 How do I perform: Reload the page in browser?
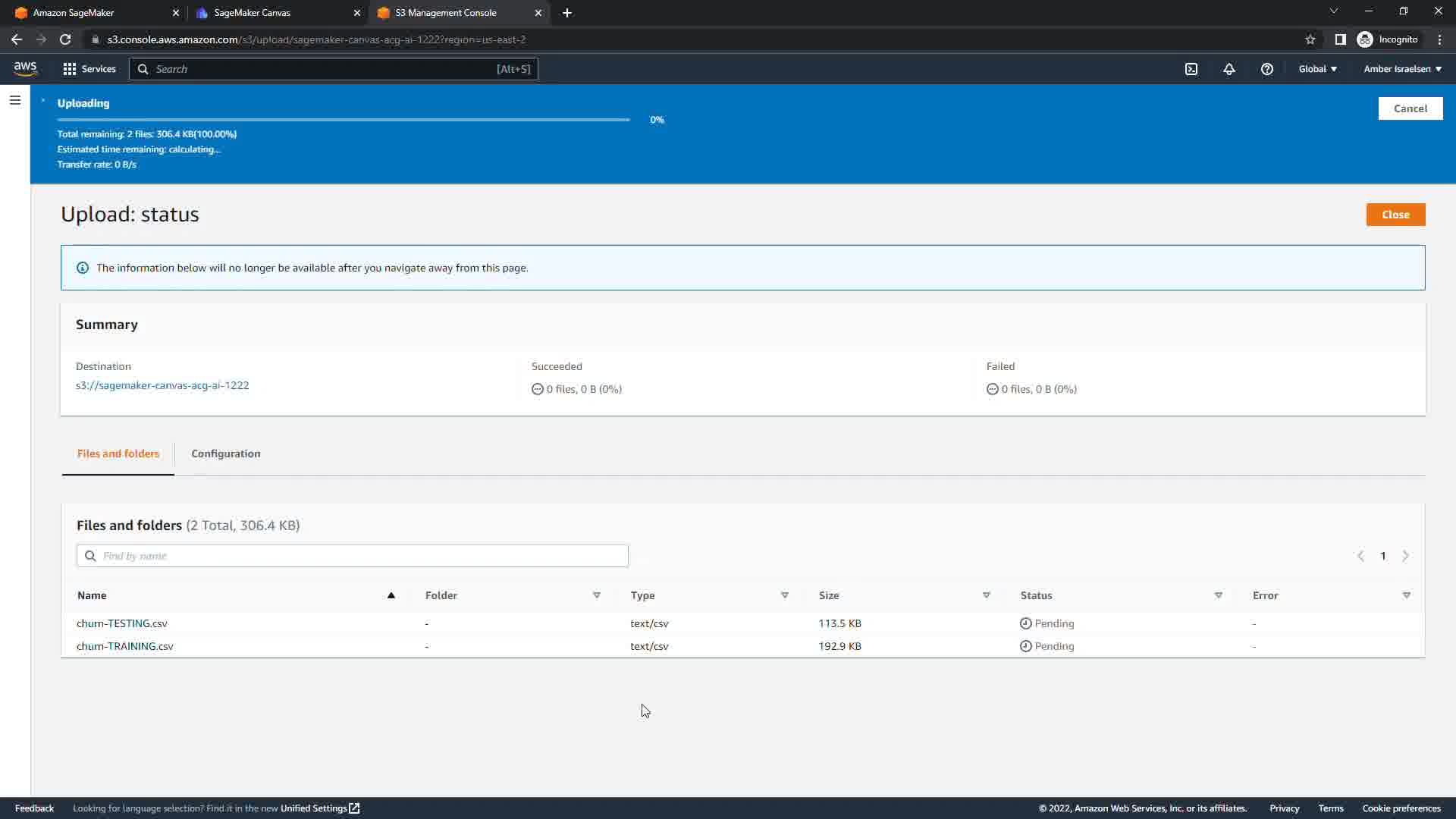tap(65, 39)
